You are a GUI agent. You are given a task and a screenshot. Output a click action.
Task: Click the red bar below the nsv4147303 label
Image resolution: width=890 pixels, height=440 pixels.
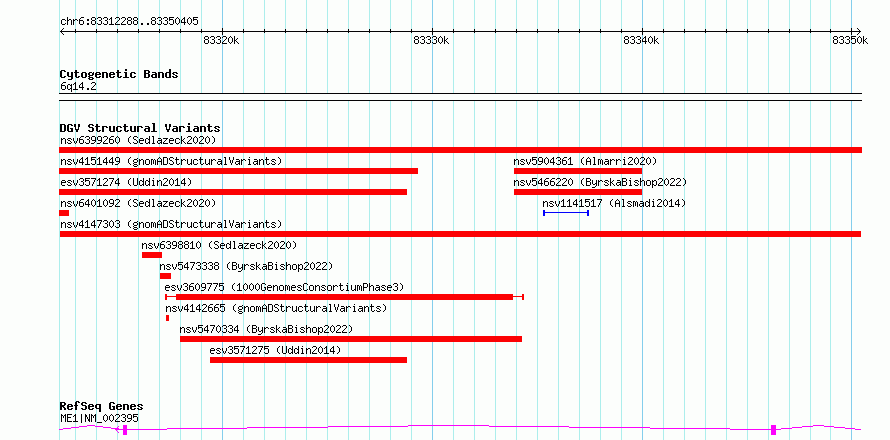(460, 234)
